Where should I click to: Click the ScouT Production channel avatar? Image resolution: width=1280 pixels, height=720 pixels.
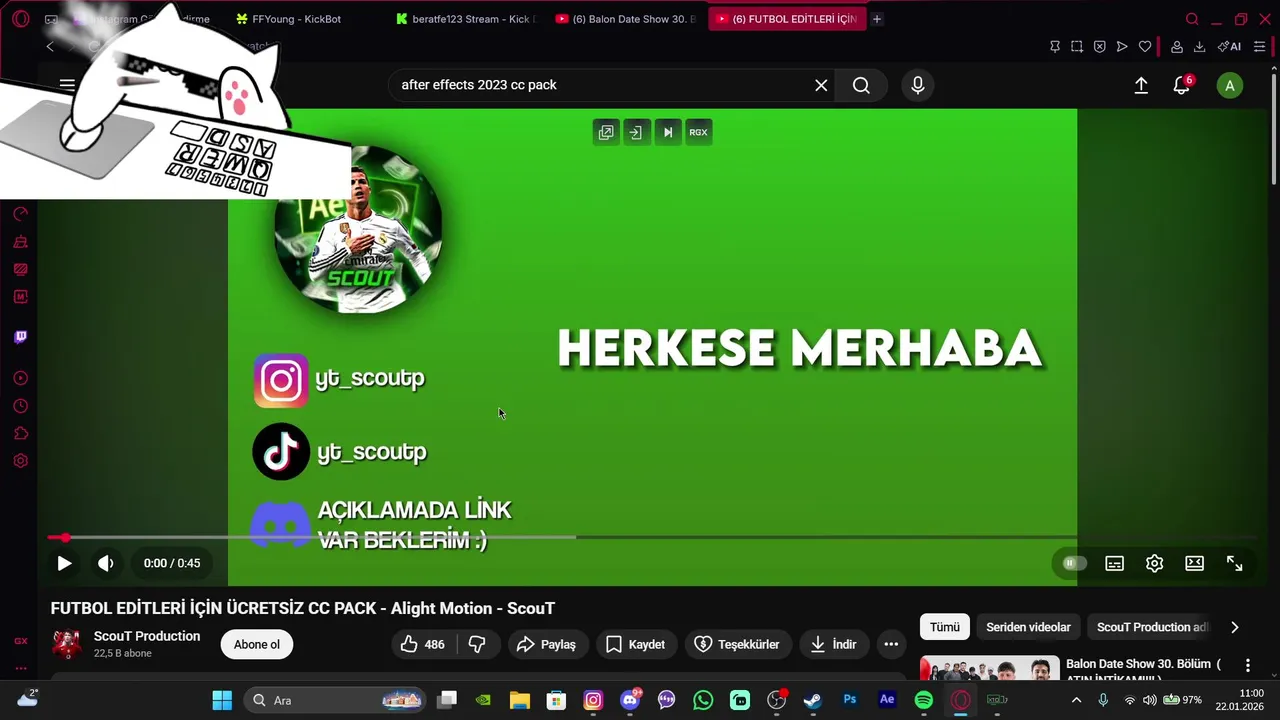click(67, 644)
